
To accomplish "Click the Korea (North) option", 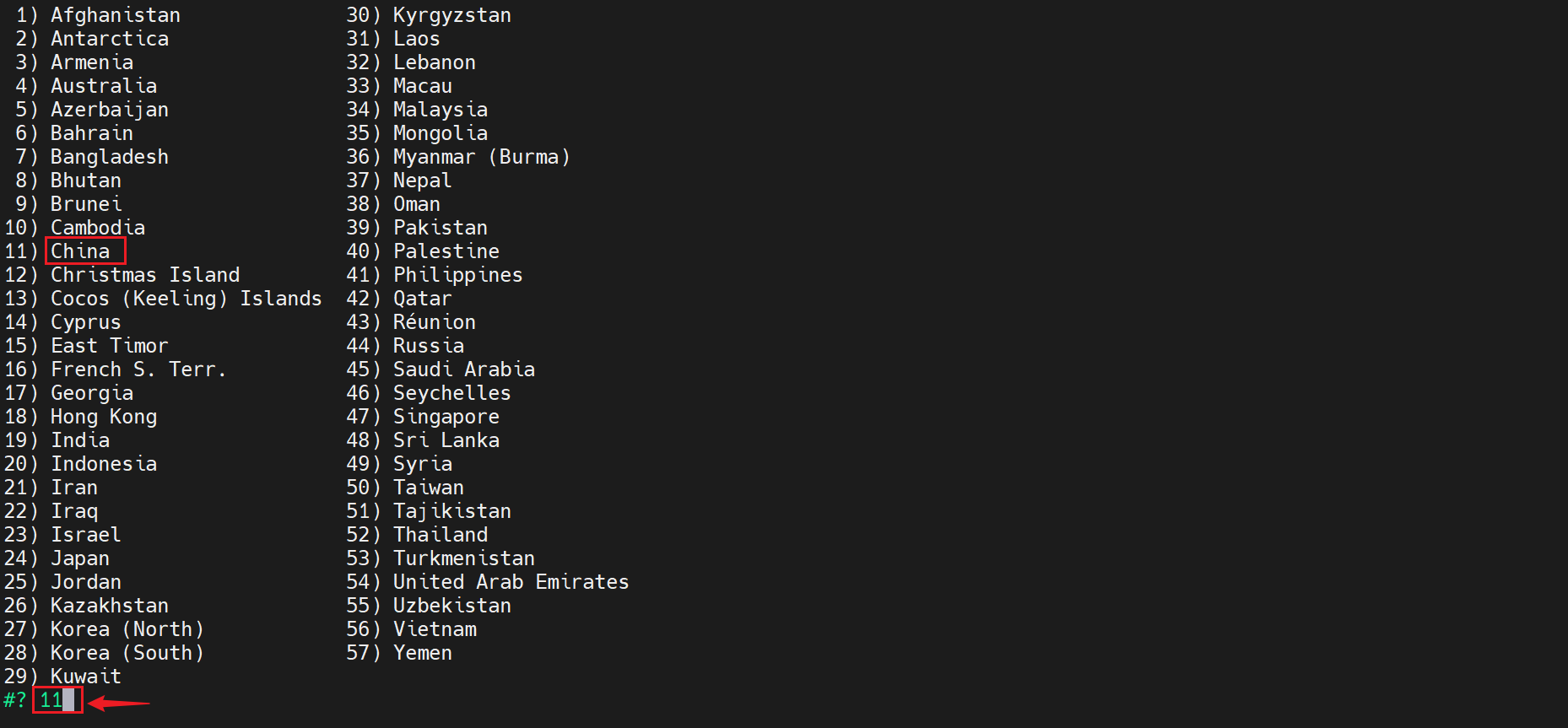I will pos(127,629).
